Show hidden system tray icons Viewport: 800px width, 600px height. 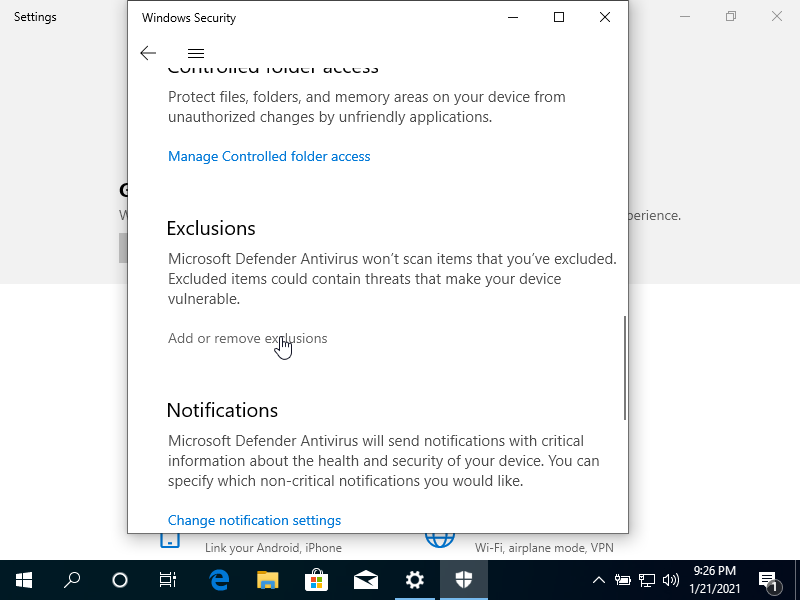599,580
